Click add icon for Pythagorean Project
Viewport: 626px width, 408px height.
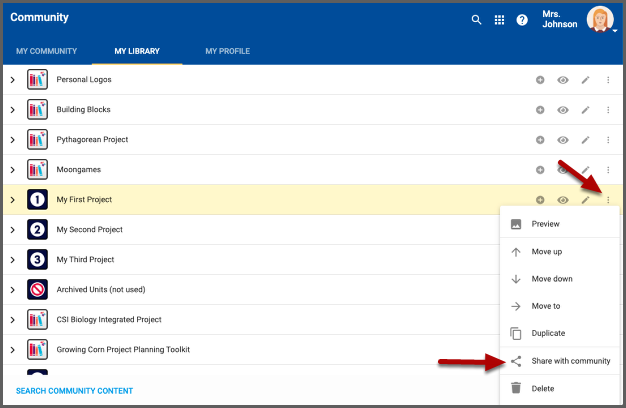pos(540,140)
